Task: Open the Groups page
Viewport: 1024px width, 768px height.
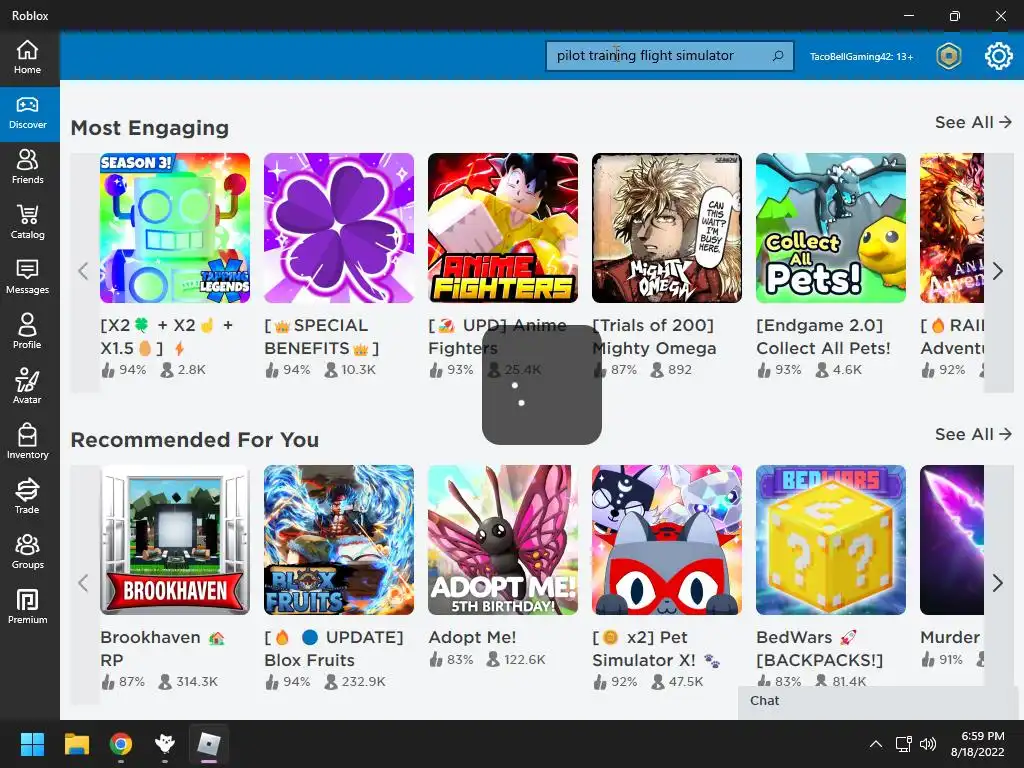Action: (x=27, y=552)
